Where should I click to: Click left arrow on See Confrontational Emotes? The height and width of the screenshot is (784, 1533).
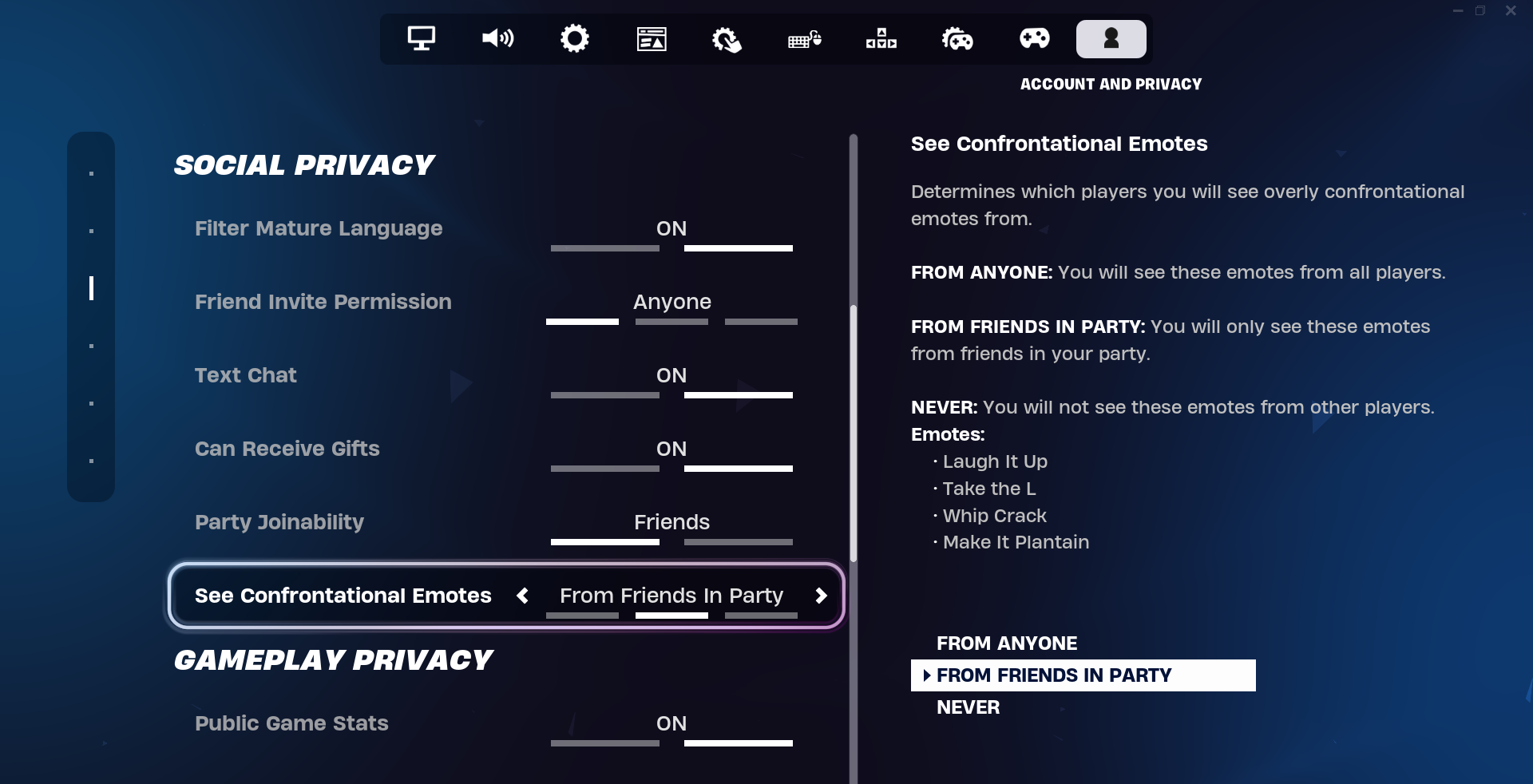pos(523,596)
